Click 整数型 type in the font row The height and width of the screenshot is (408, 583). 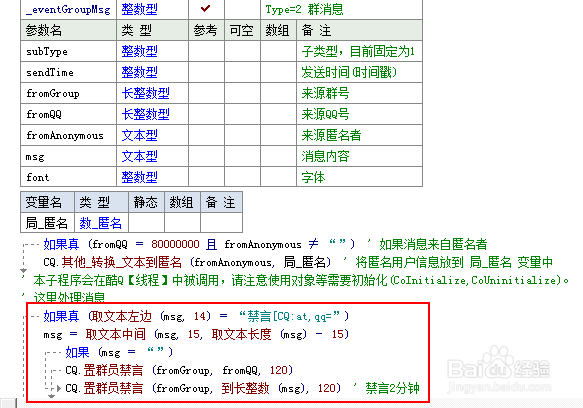tap(139, 177)
